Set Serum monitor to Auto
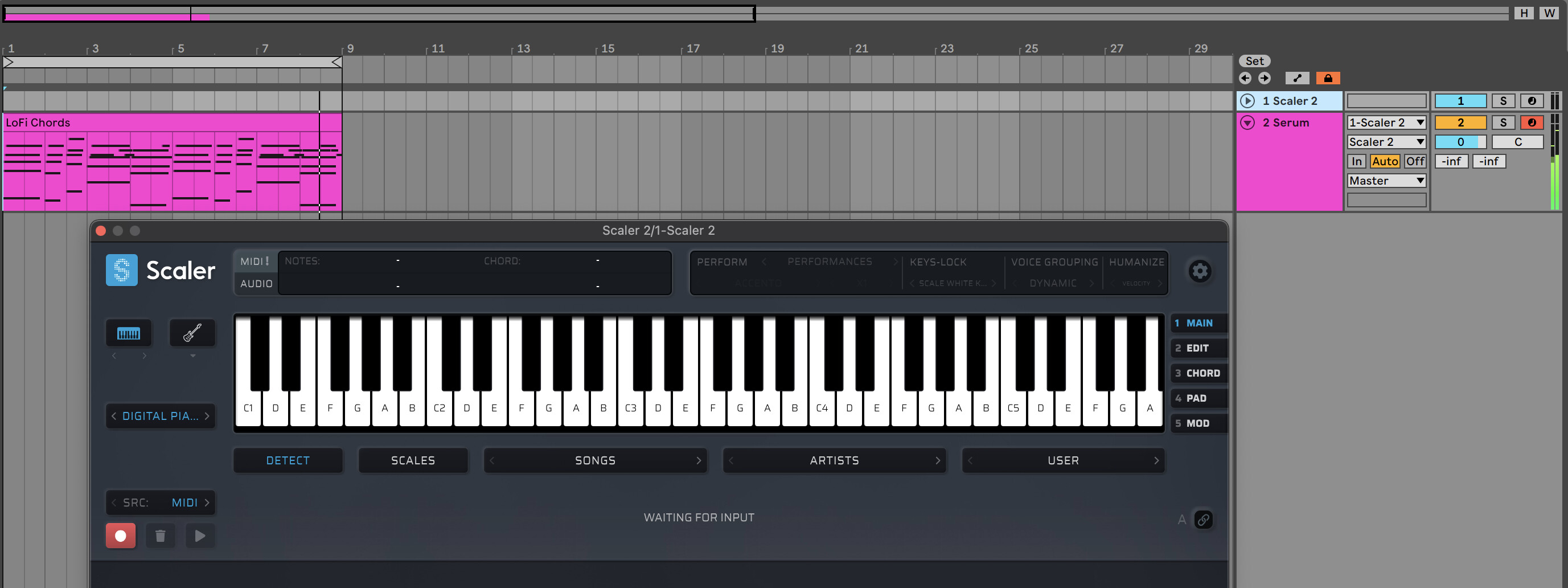The width and height of the screenshot is (1568, 588). pos(1385,161)
